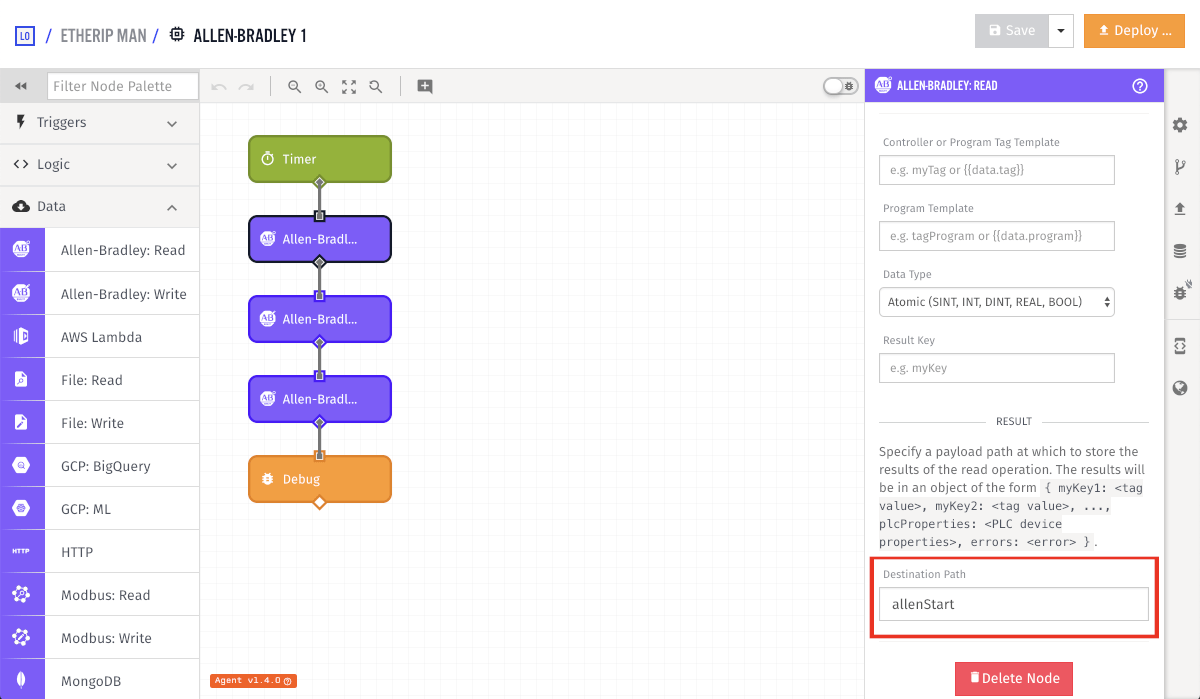Click the ALLEN-BRADLEY 1 workflow title
1200x699 pixels.
click(249, 36)
